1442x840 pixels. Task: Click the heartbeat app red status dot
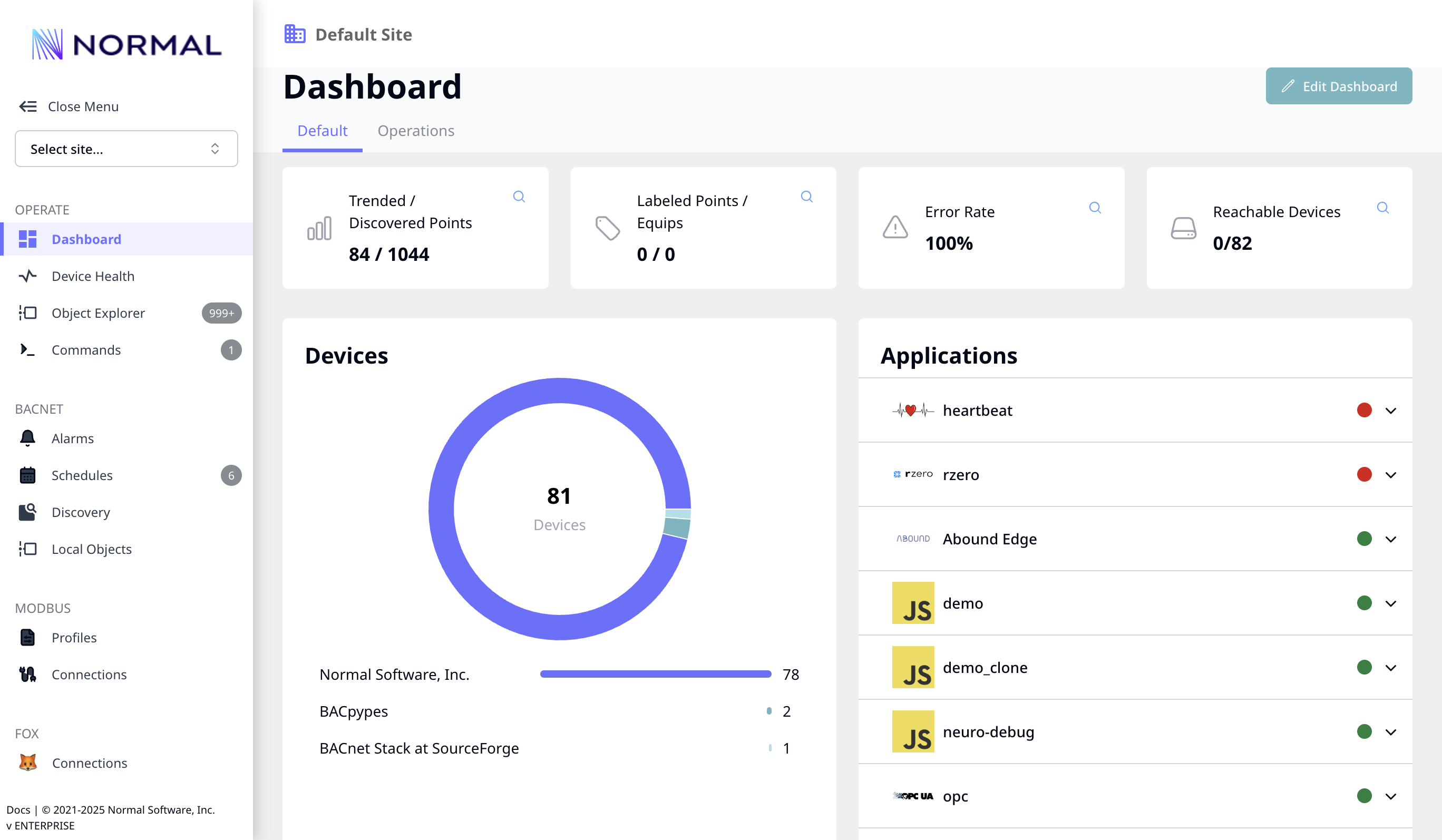(1364, 411)
